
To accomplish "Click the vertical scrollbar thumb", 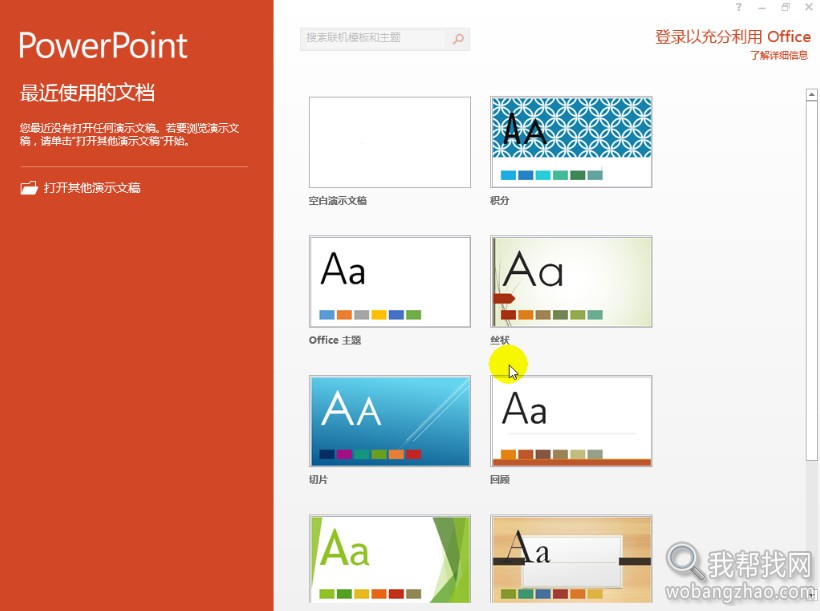I will point(812,281).
